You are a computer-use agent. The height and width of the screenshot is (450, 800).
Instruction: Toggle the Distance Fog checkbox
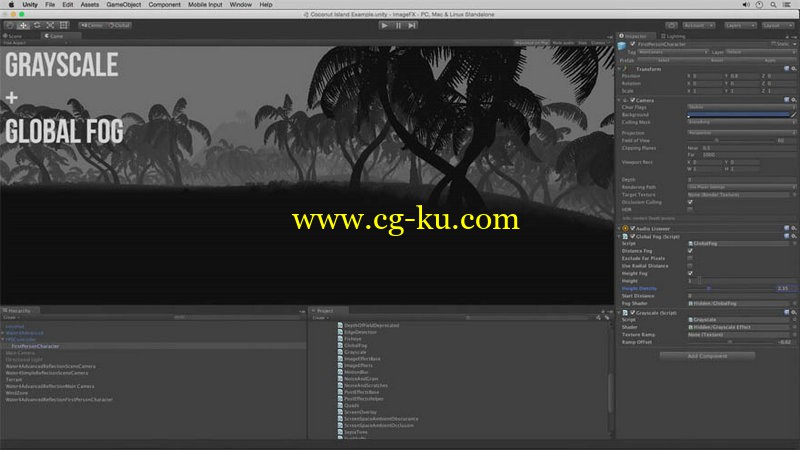[x=690, y=251]
